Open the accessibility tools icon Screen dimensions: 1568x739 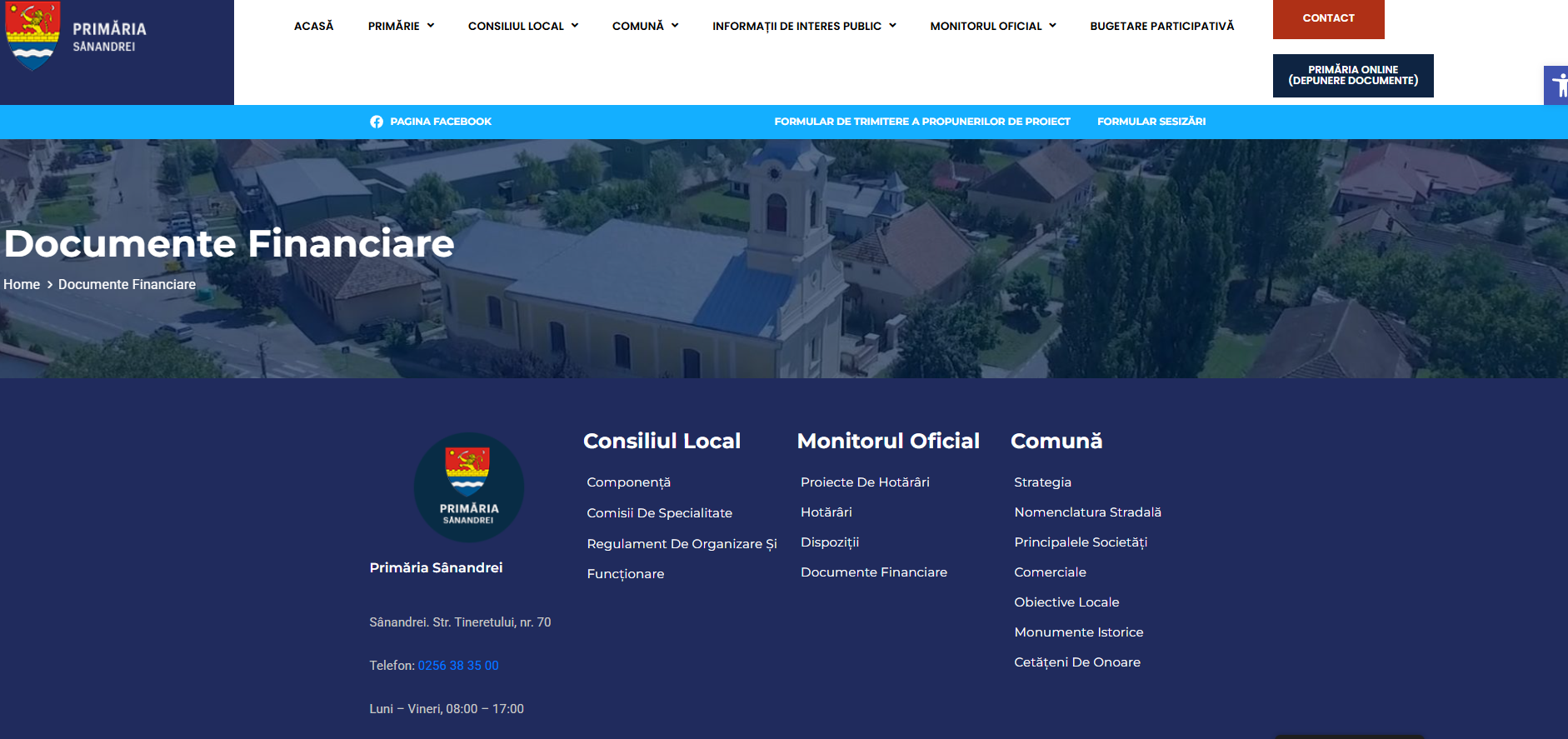pos(1557,85)
